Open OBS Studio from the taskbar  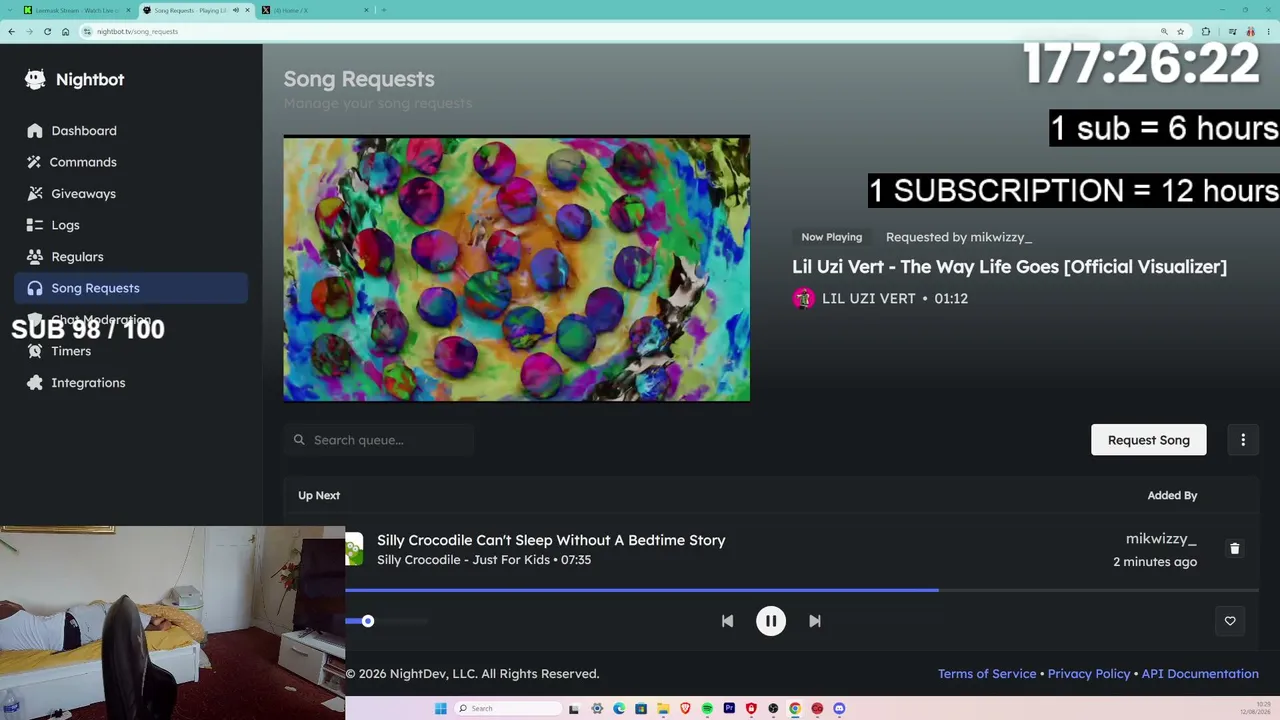click(x=773, y=709)
